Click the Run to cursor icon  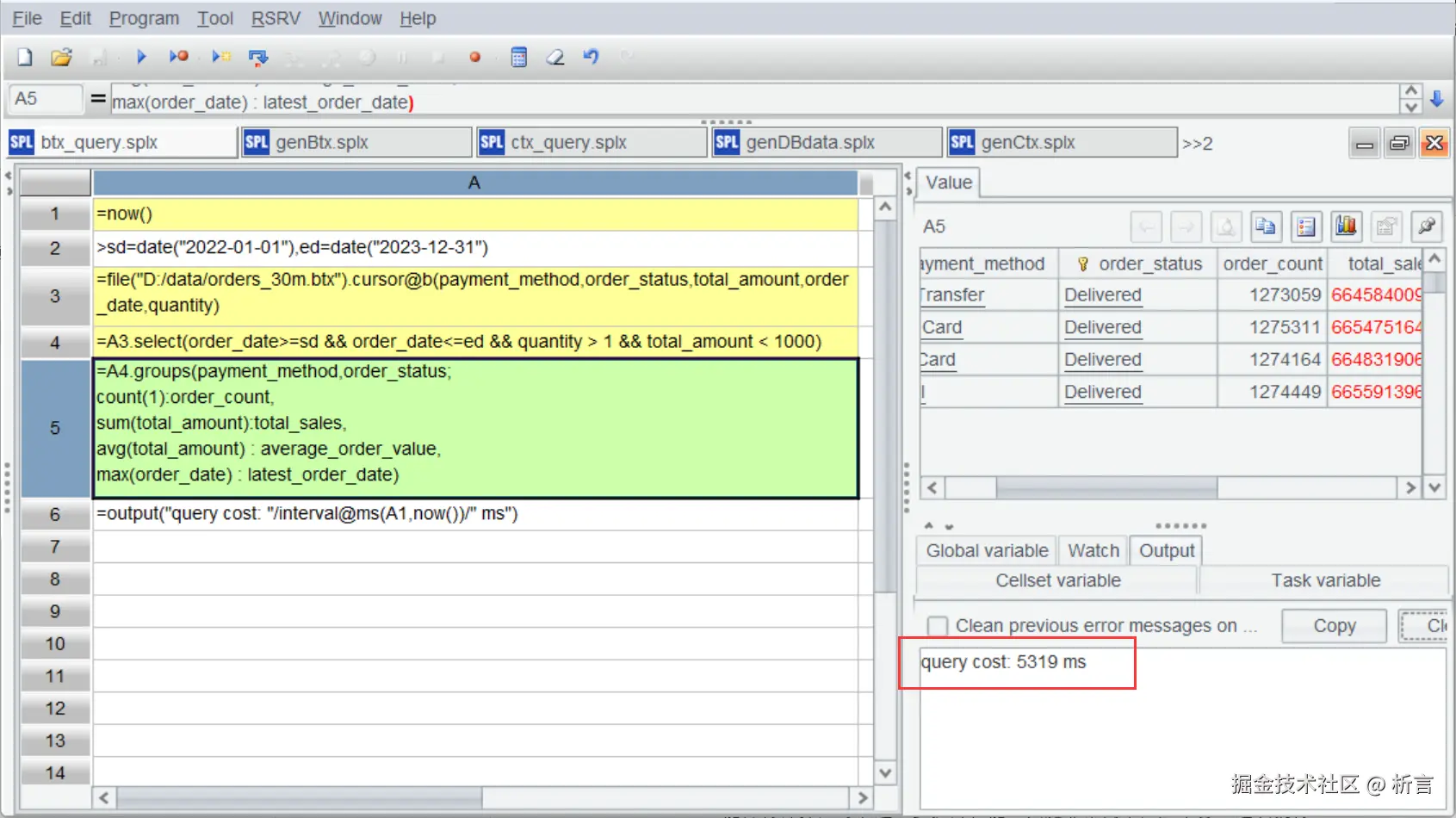tap(221, 57)
